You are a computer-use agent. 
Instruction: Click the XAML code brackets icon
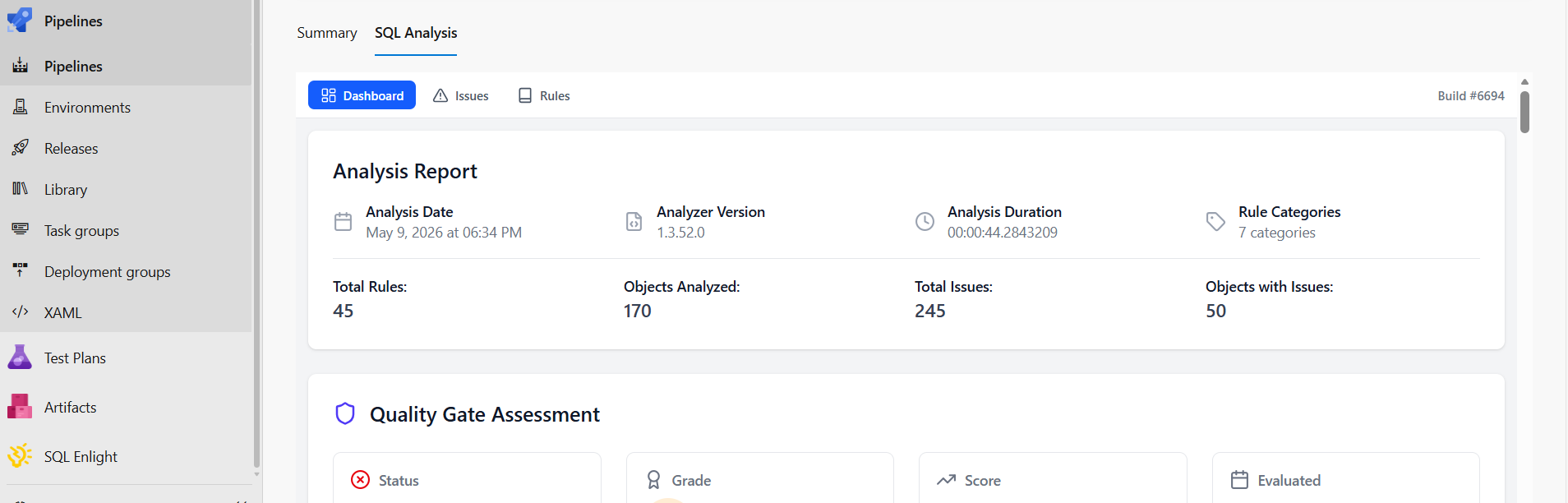pyautogui.click(x=21, y=311)
